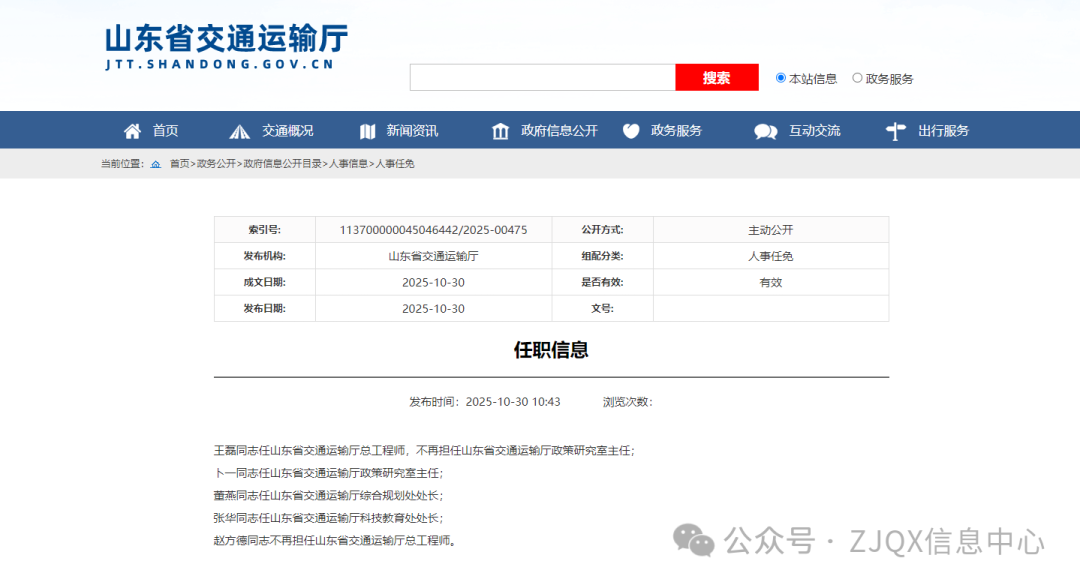Click the signpost icon beside 出行服务
Viewport: 1080px width, 585px height.
pos(895,131)
